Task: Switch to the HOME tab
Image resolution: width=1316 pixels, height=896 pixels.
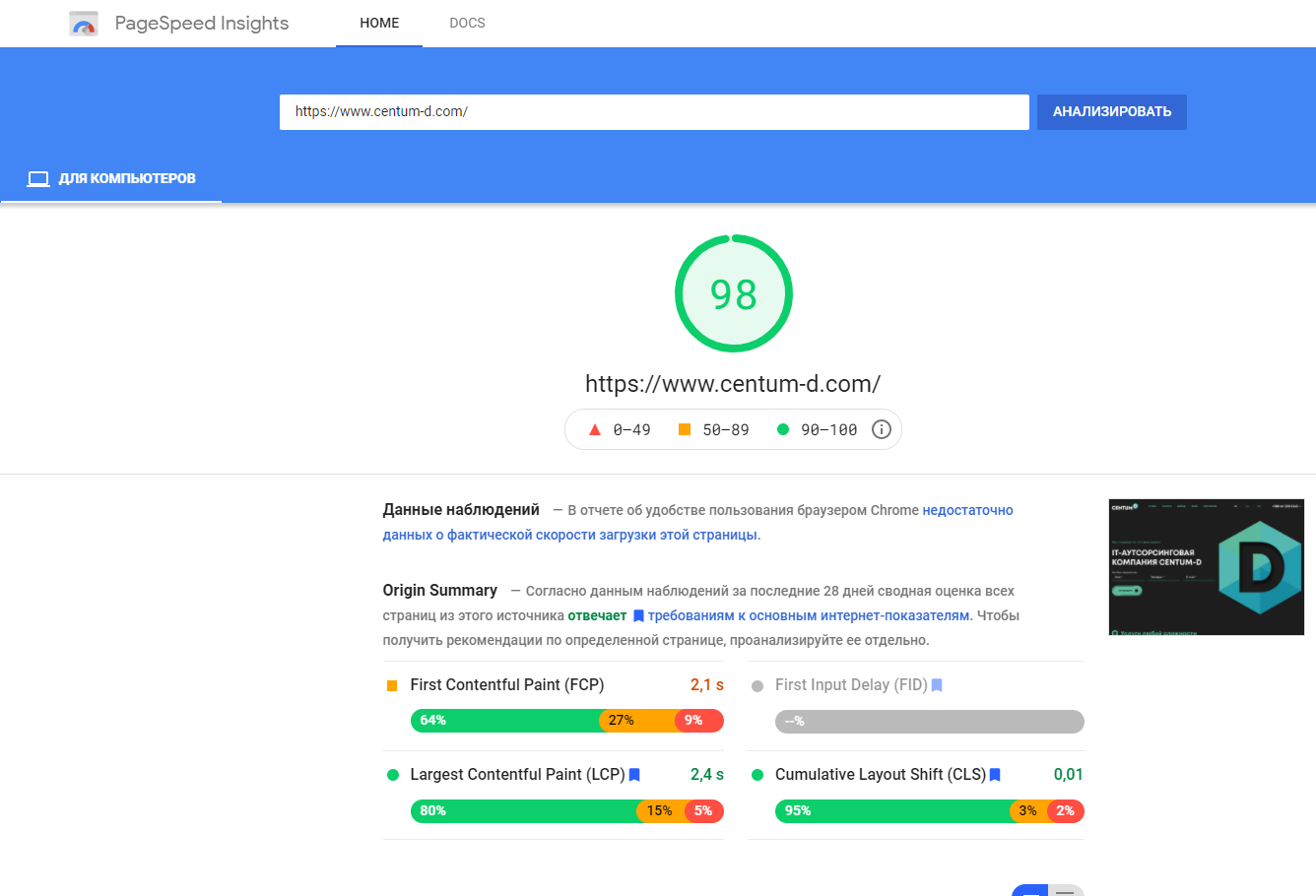Action: (x=379, y=23)
